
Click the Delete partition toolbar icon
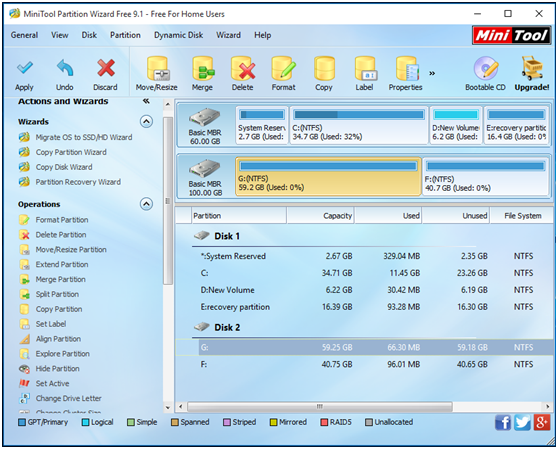click(x=243, y=68)
